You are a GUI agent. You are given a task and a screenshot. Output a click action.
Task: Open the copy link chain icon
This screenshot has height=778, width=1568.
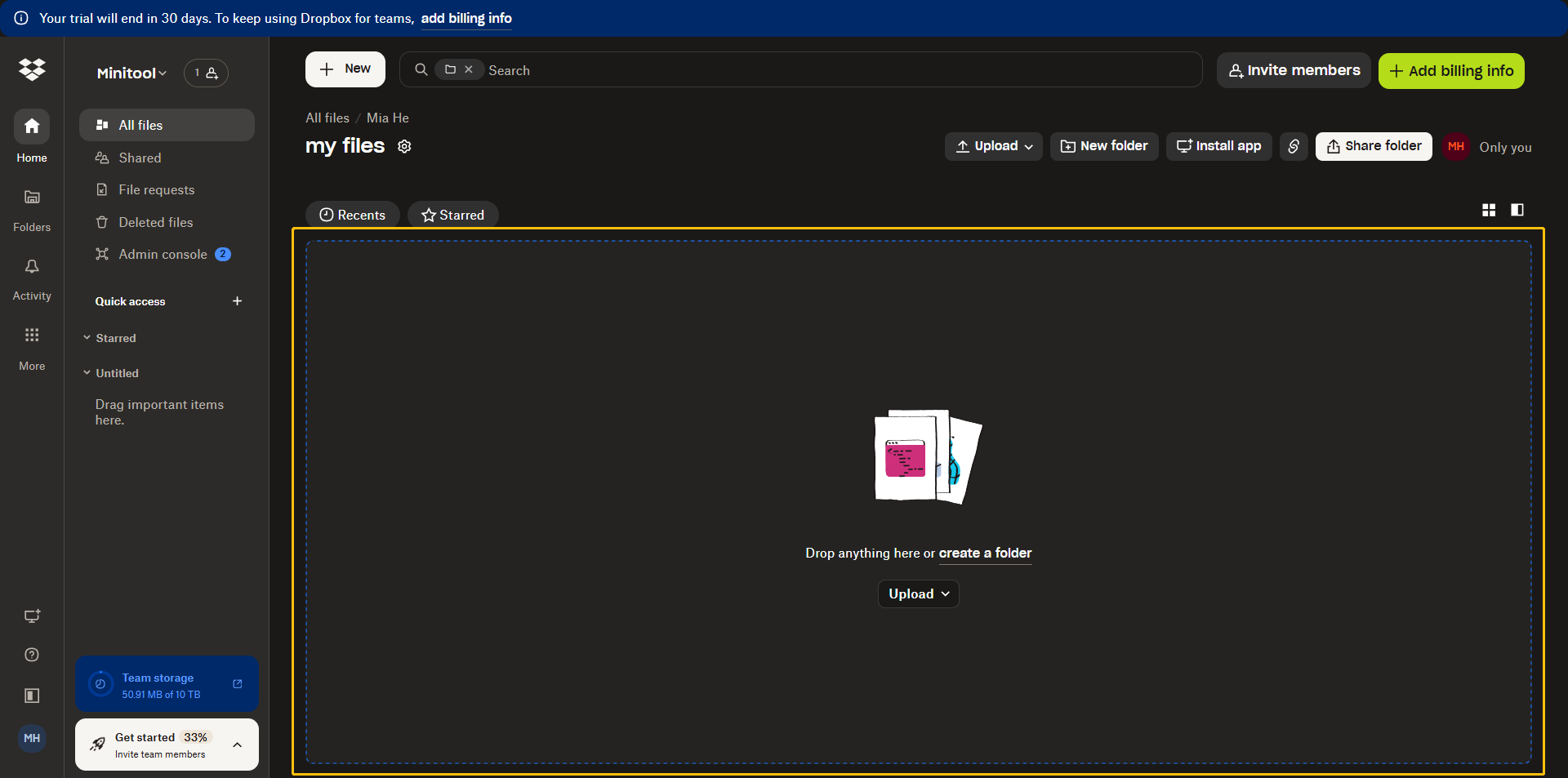[x=1293, y=146]
